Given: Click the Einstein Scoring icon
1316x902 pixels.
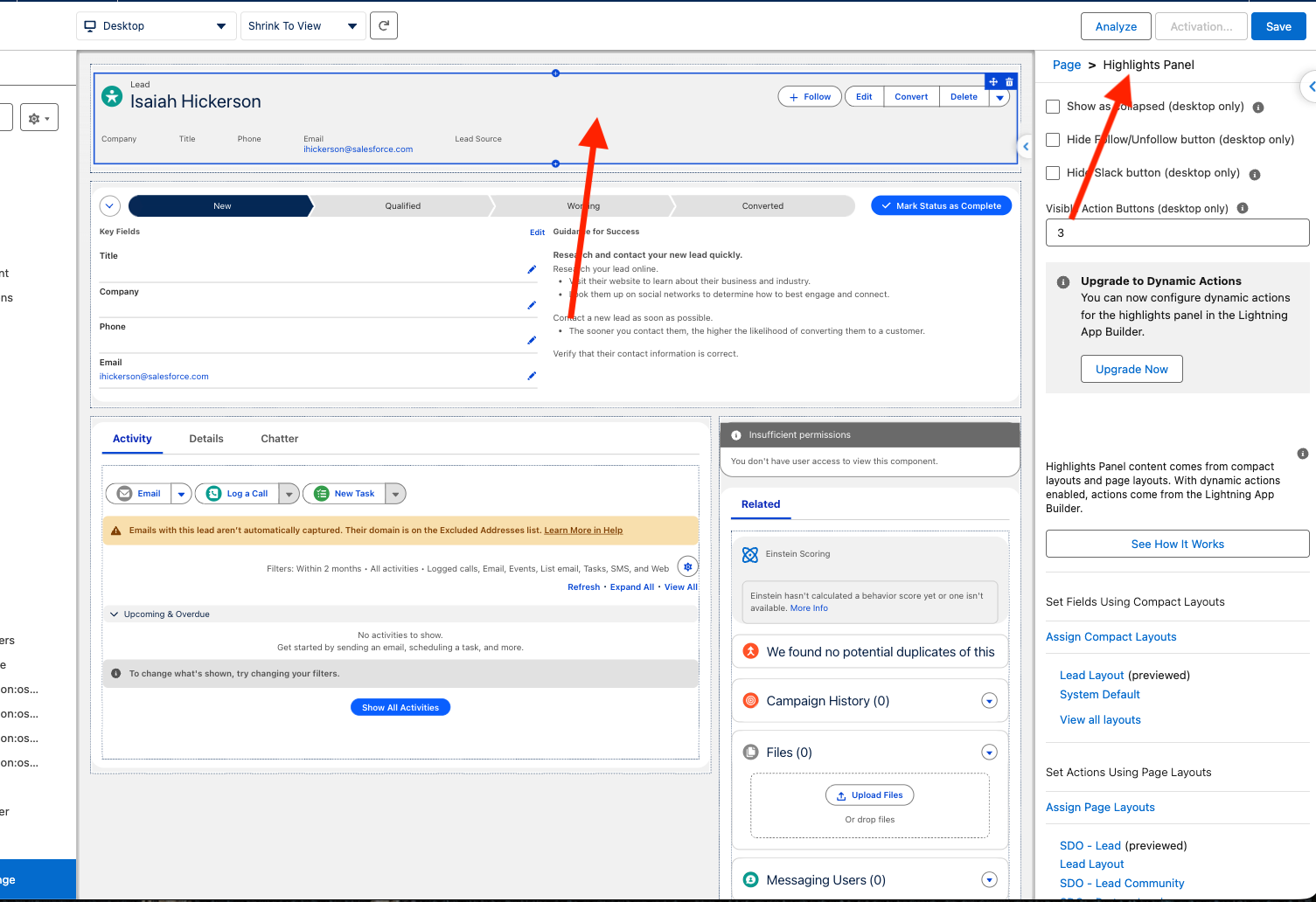Looking at the screenshot, I should [x=750, y=554].
